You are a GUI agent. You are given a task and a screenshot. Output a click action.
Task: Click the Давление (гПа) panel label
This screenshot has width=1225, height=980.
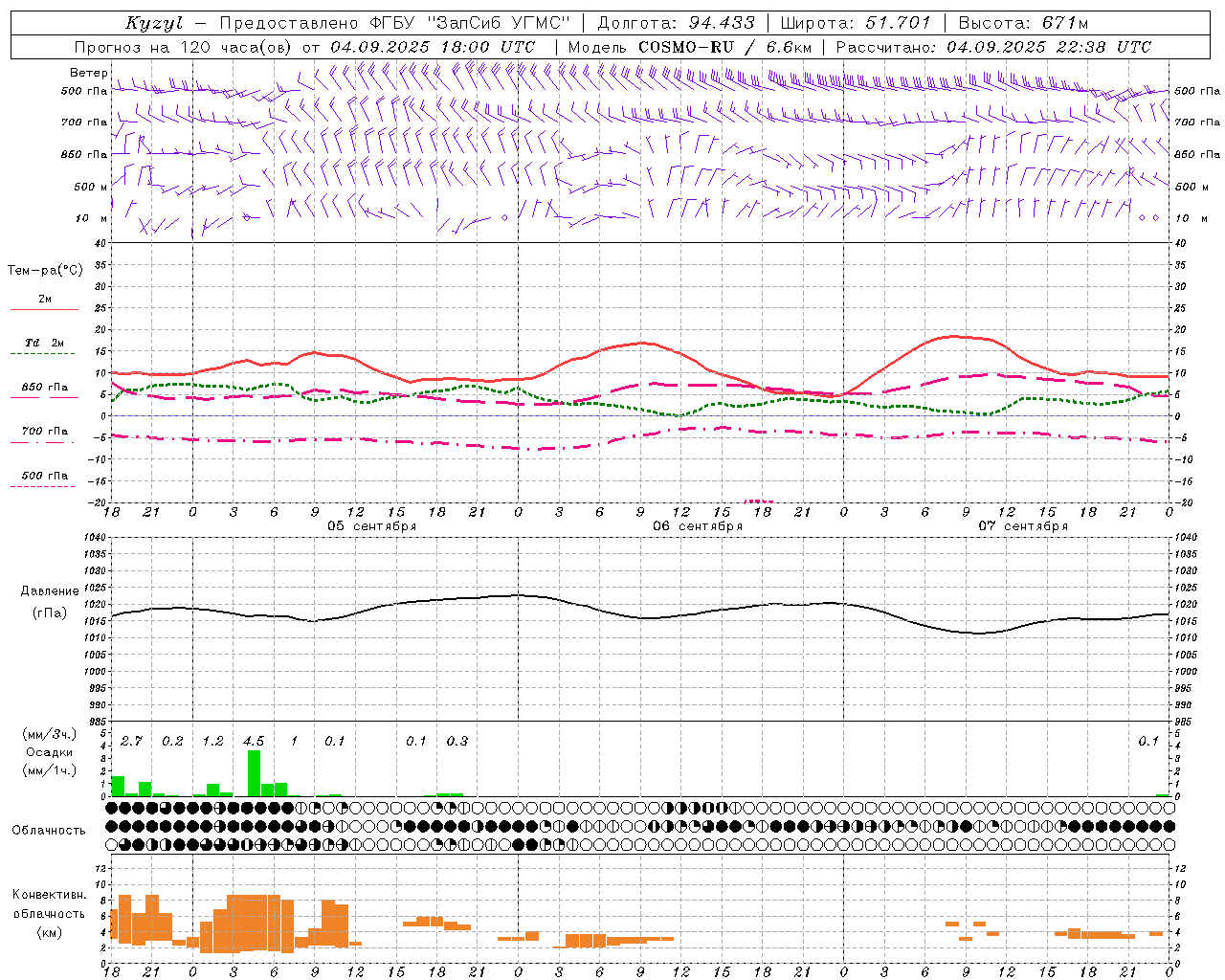pos(50,602)
